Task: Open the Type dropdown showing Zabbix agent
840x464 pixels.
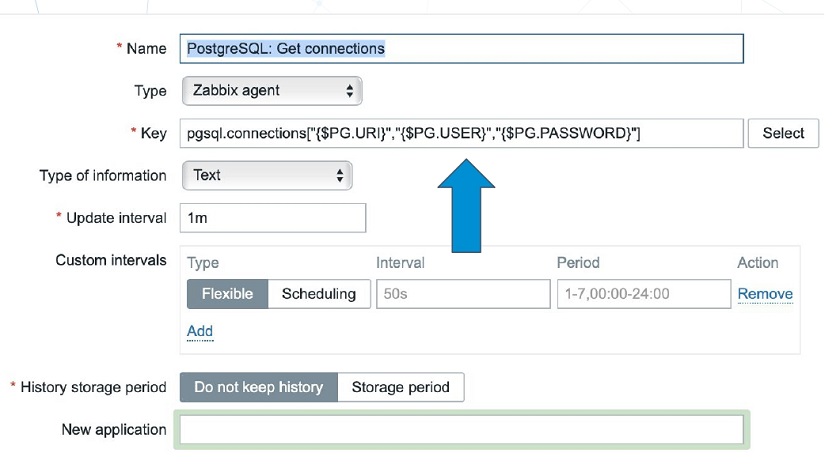Action: (272, 91)
